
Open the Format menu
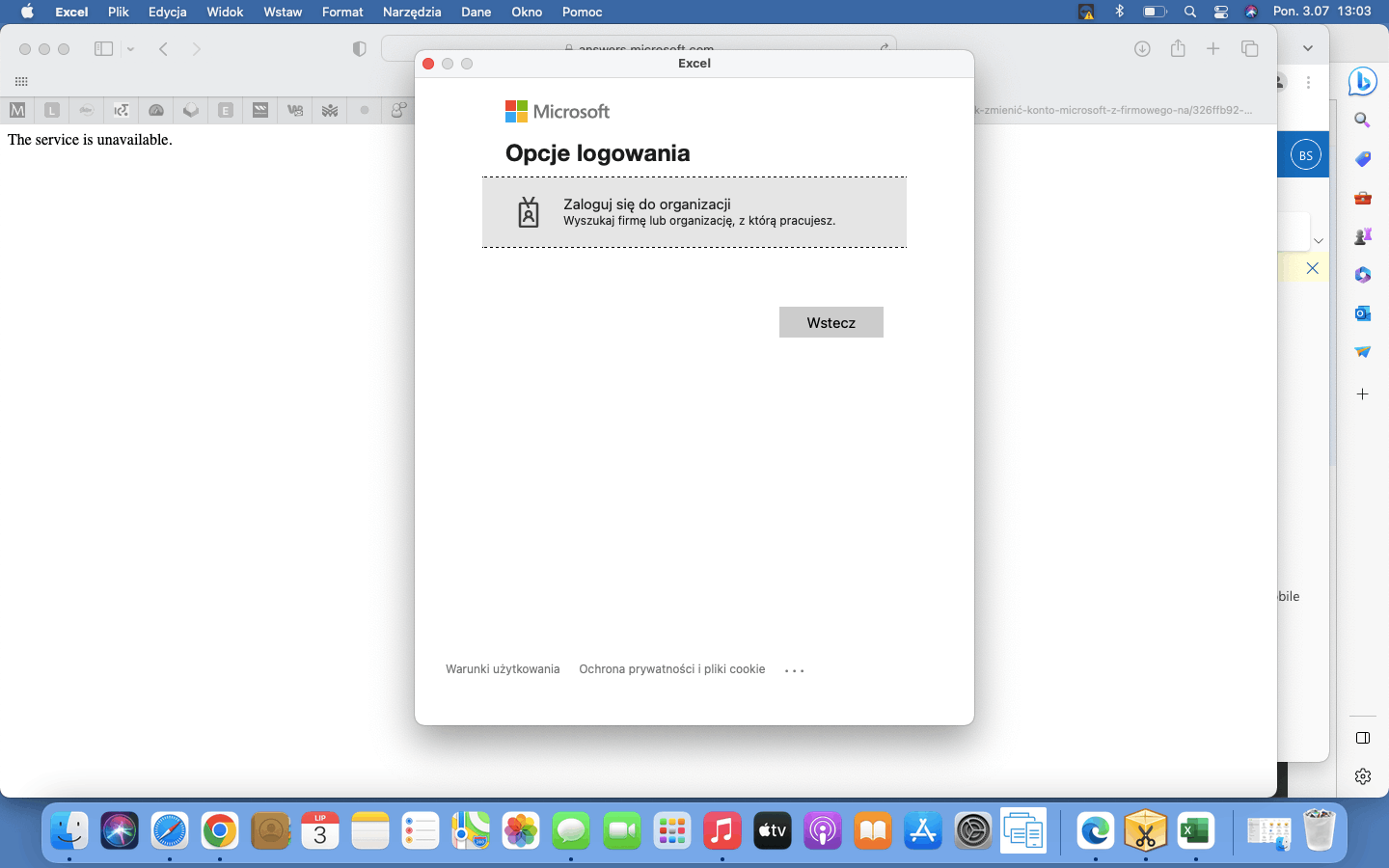[x=342, y=12]
